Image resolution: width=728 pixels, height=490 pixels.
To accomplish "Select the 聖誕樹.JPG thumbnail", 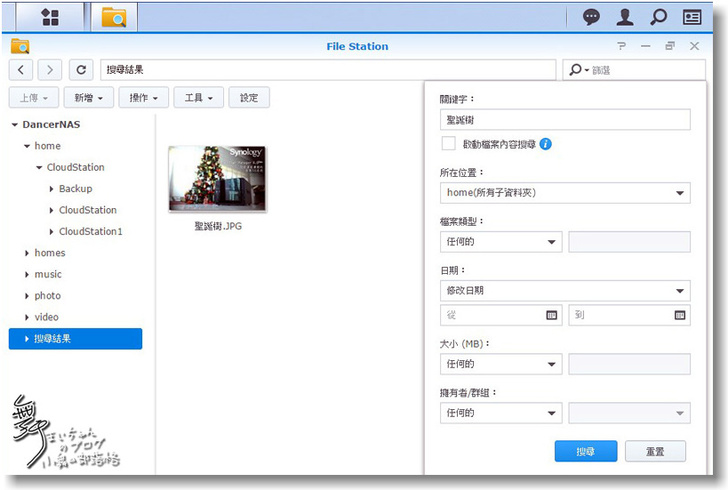I will coord(217,179).
